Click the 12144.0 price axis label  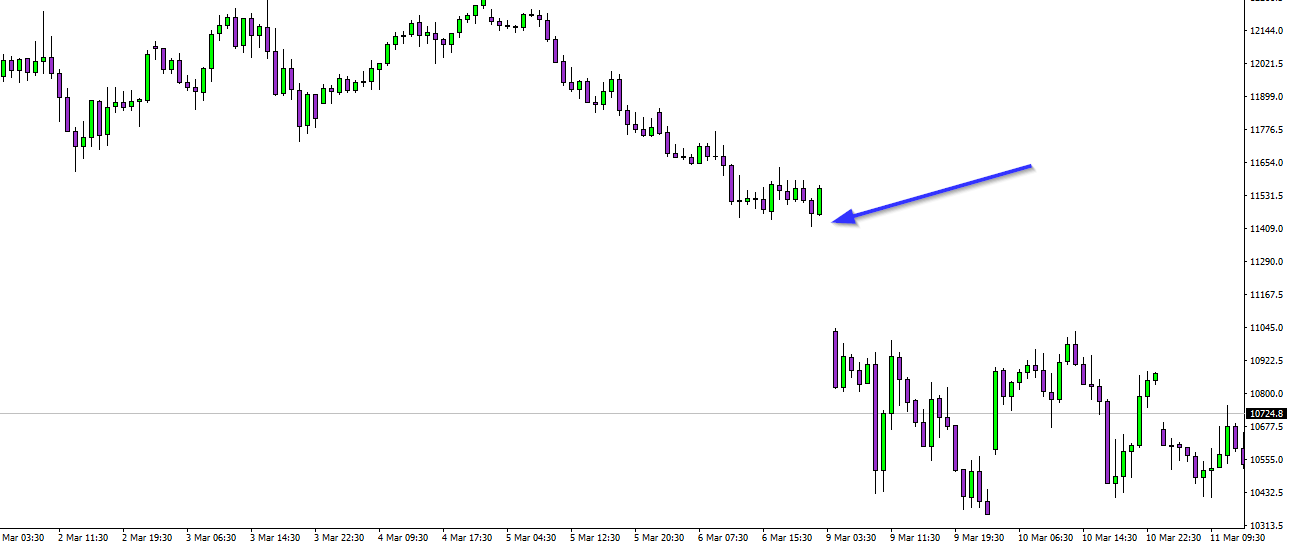(x=1266, y=31)
